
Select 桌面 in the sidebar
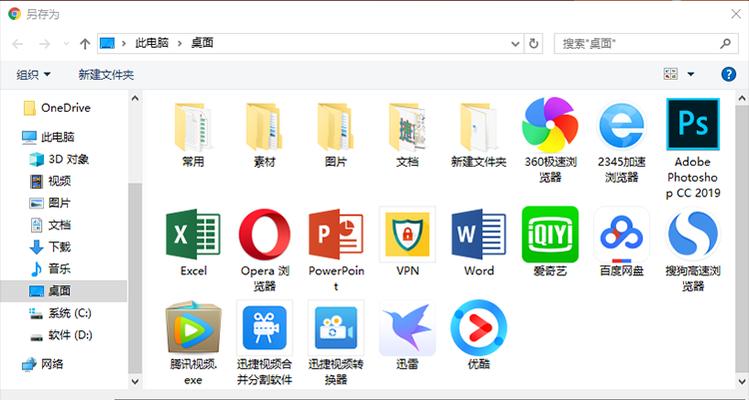tap(64, 291)
